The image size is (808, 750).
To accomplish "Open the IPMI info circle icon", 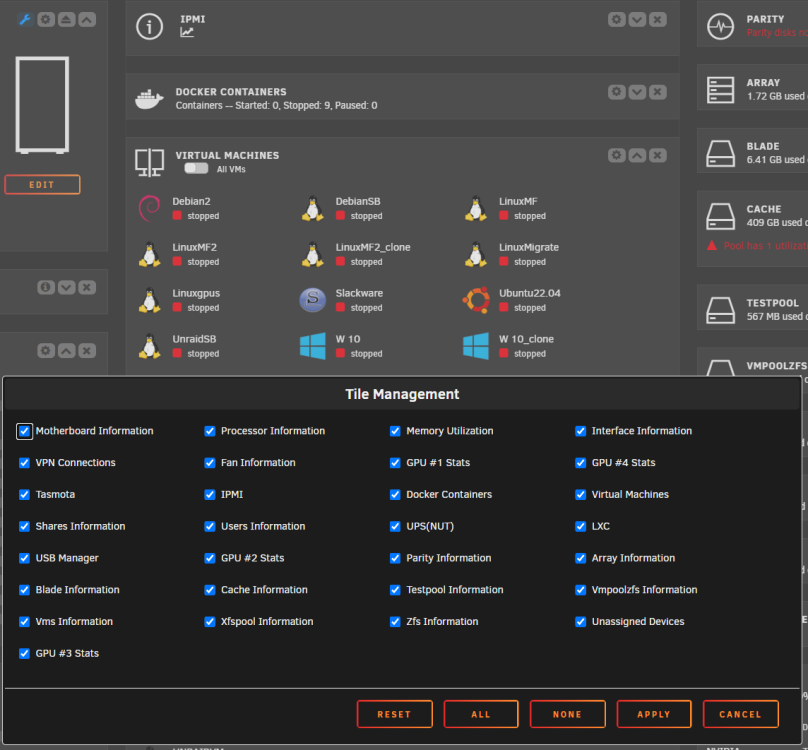I will (x=149, y=26).
